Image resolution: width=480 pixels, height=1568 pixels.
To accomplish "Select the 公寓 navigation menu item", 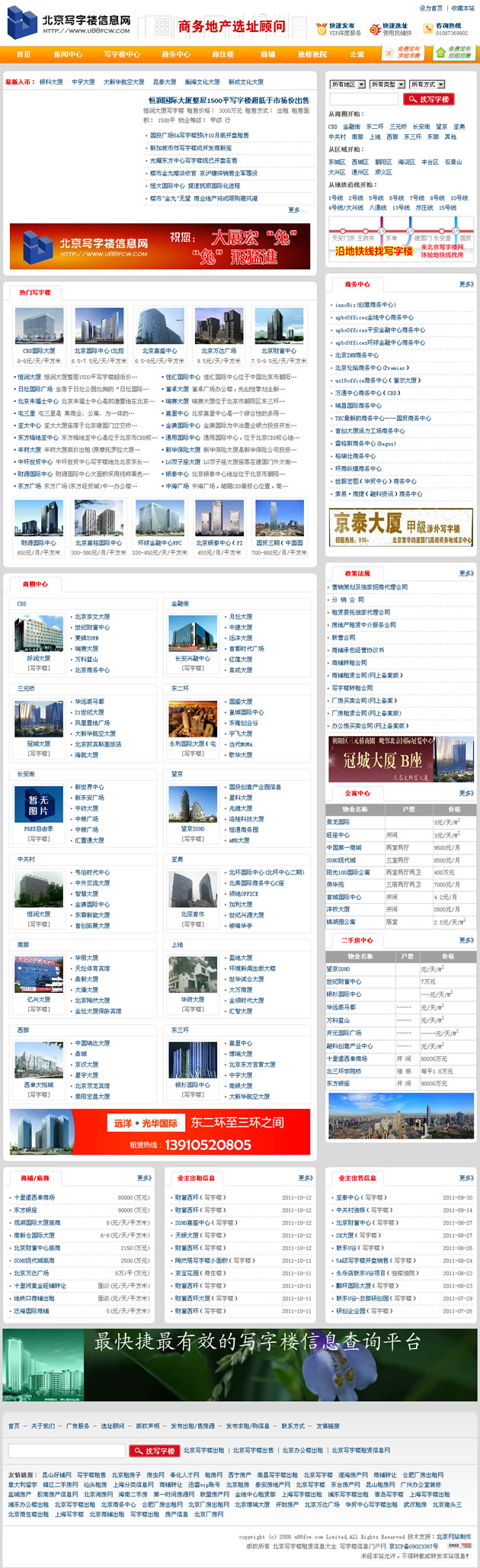I will pos(357,55).
